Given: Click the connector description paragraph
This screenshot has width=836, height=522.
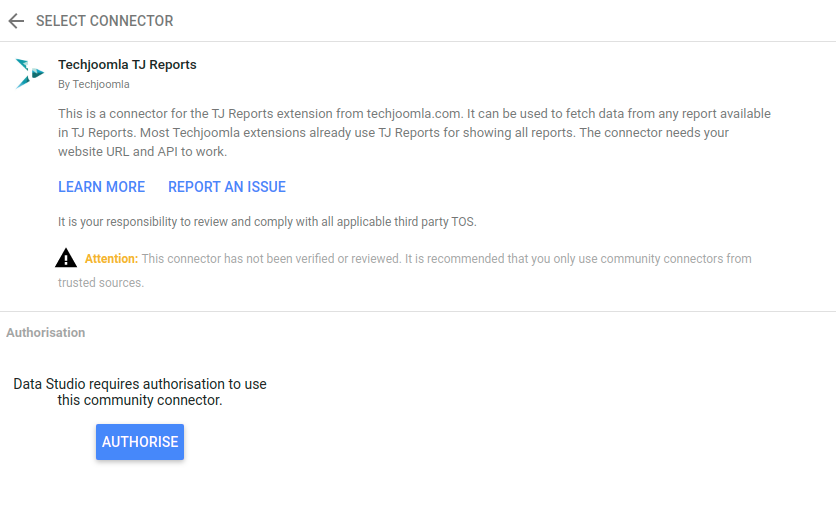Looking at the screenshot, I should [x=414, y=133].
